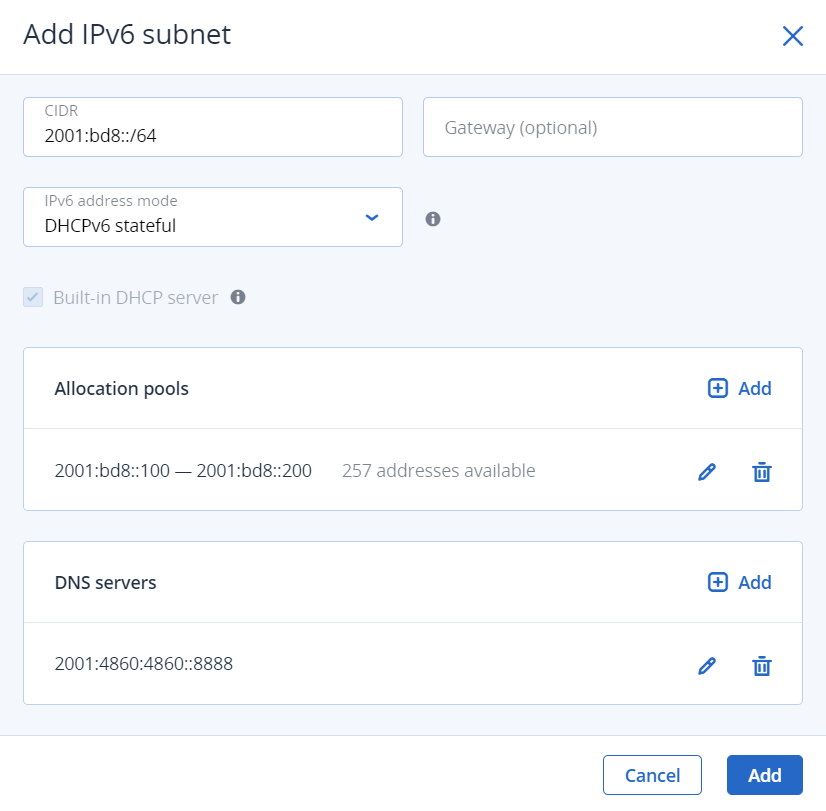This screenshot has width=826, height=811.
Task: Focus the Gateway (optional) field
Action: (x=612, y=127)
